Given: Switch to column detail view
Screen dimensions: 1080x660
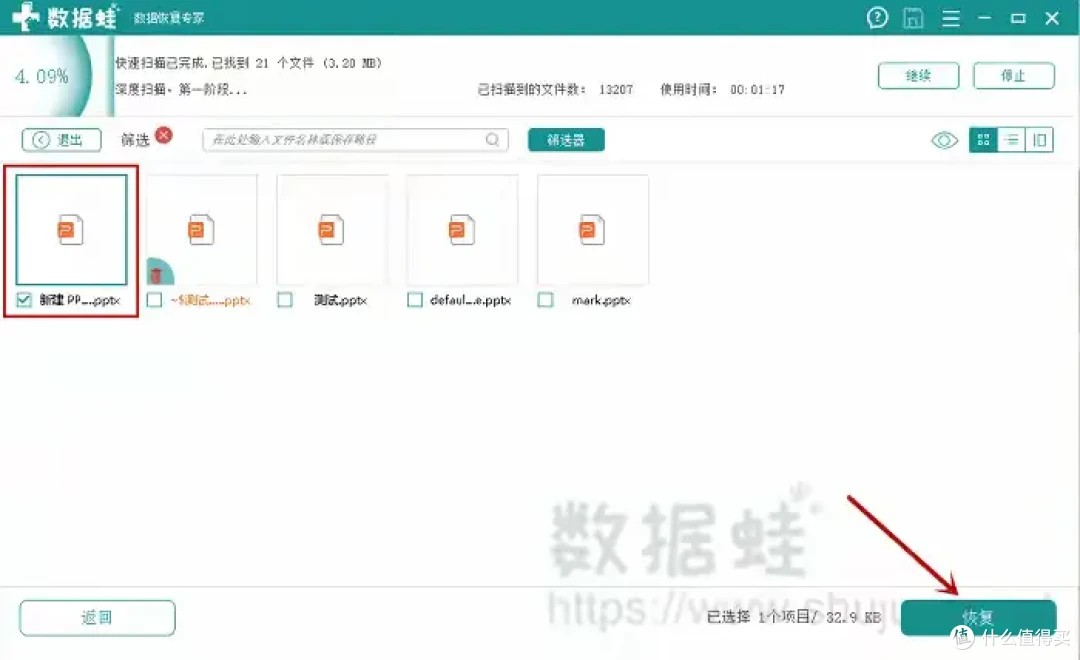Looking at the screenshot, I should [1039, 140].
